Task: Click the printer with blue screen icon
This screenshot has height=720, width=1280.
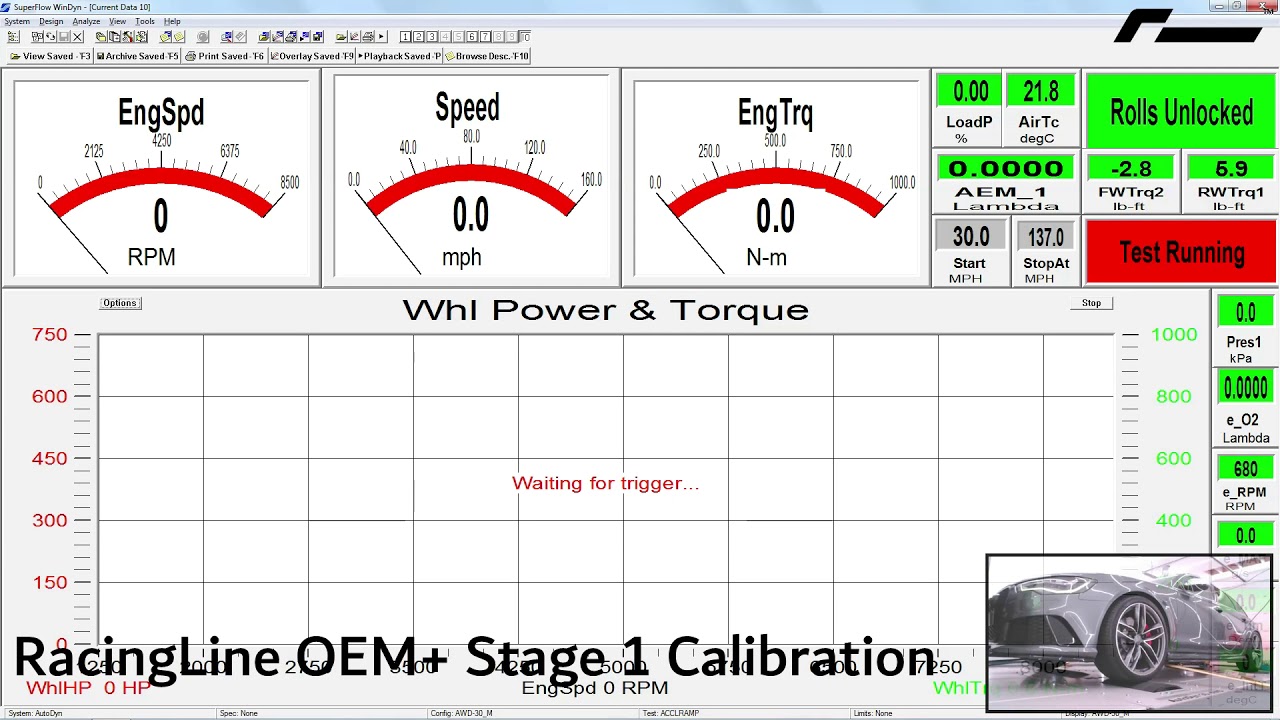Action: pos(291,37)
